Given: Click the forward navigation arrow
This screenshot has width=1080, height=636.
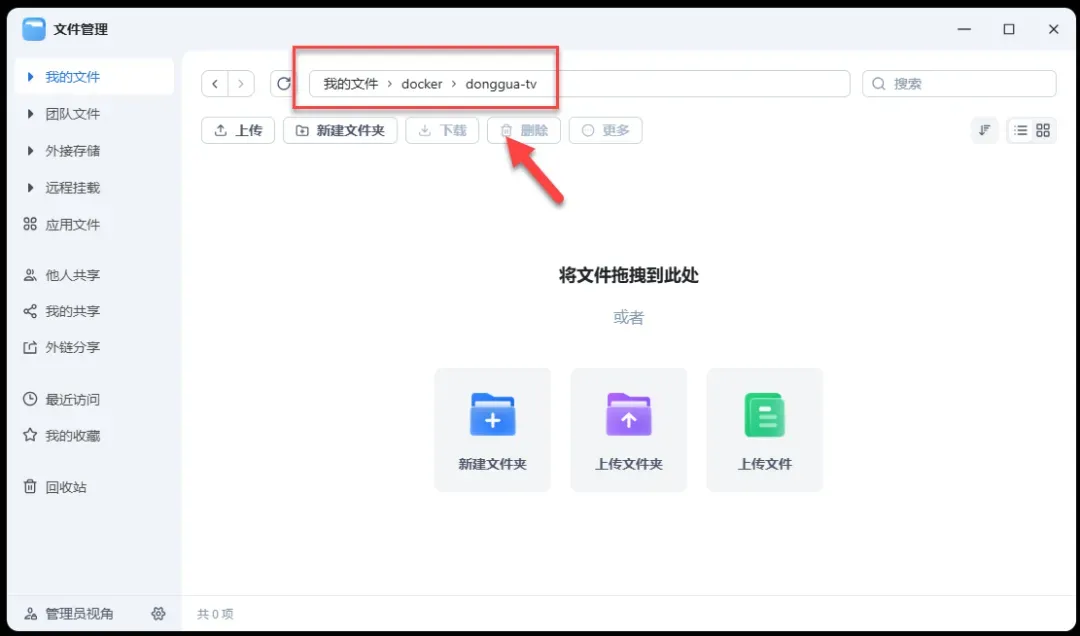Looking at the screenshot, I should pos(241,84).
